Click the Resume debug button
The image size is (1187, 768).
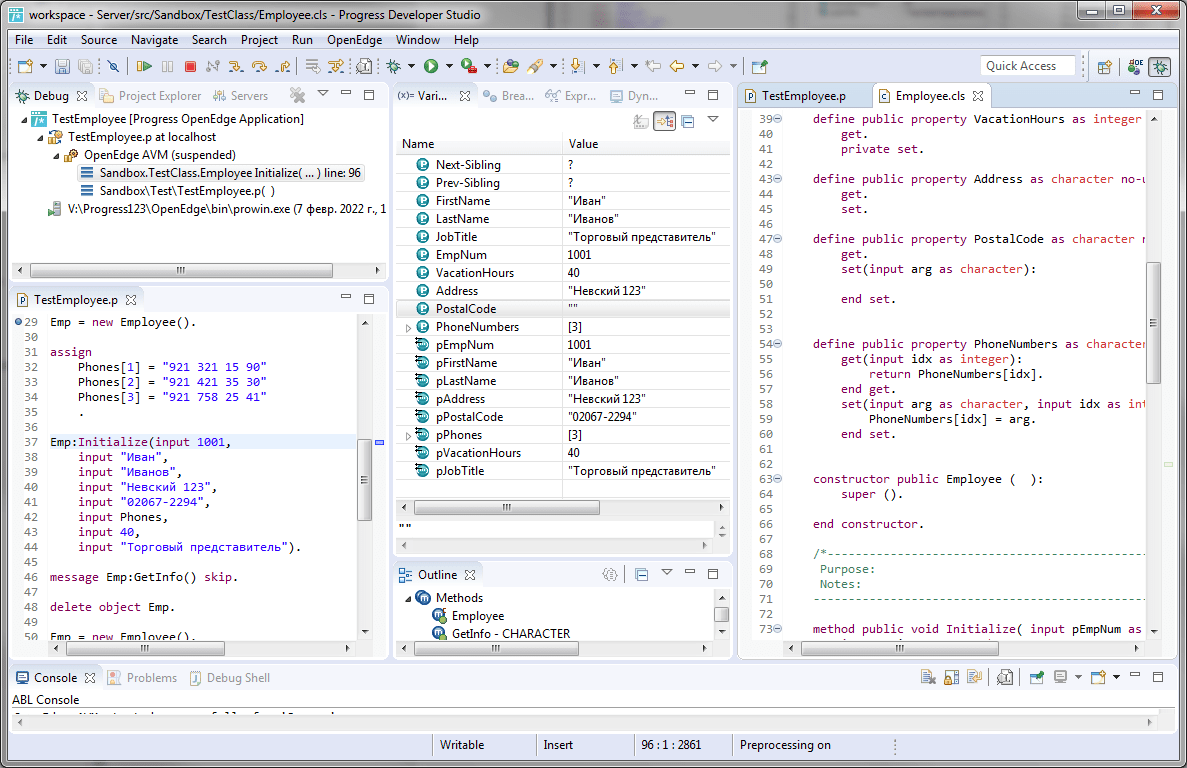coord(143,67)
